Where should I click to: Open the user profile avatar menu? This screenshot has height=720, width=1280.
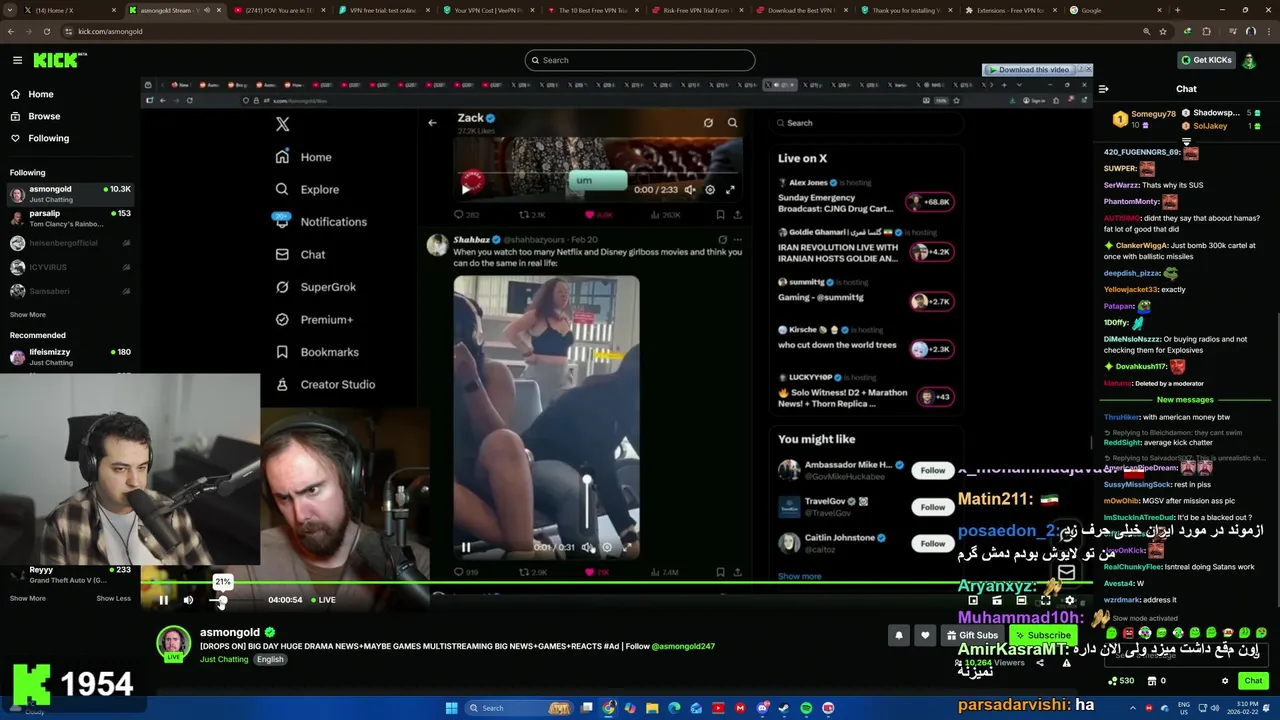tap(1249, 60)
